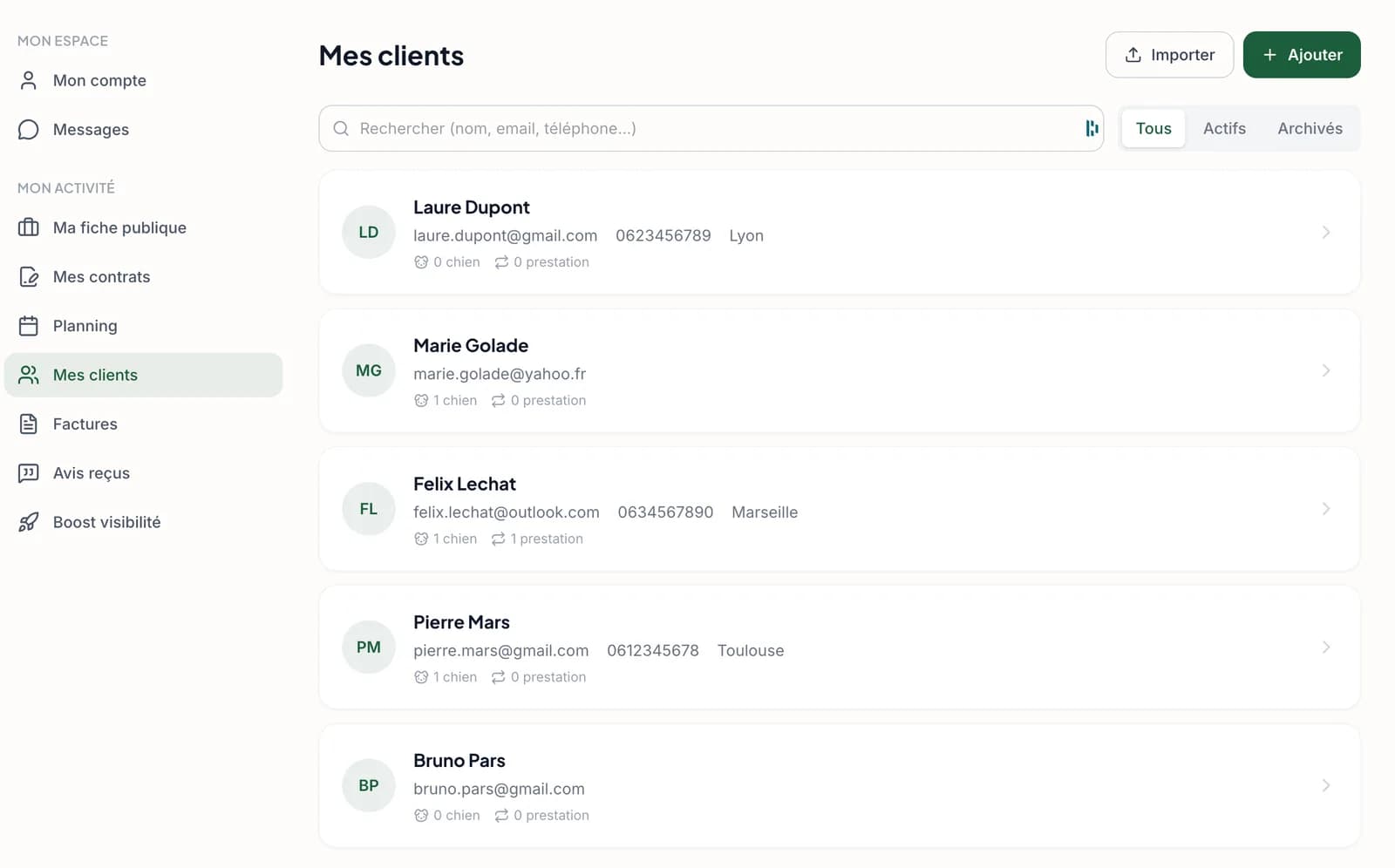
Task: Click the dog icon on Laure Dupont's card
Action: pyautogui.click(x=421, y=262)
